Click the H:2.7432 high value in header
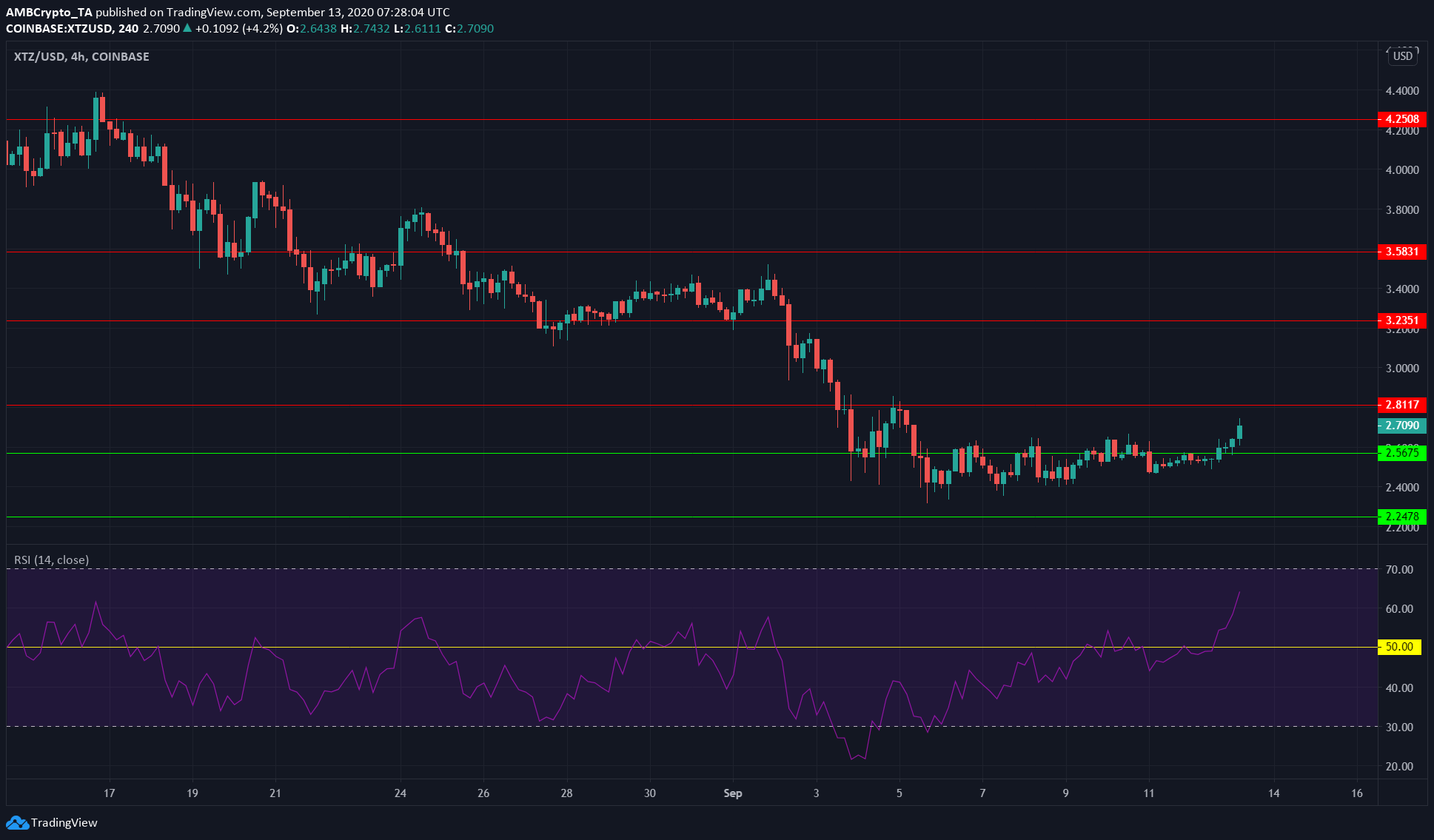Viewport: 1434px width, 840px height. pos(365,28)
